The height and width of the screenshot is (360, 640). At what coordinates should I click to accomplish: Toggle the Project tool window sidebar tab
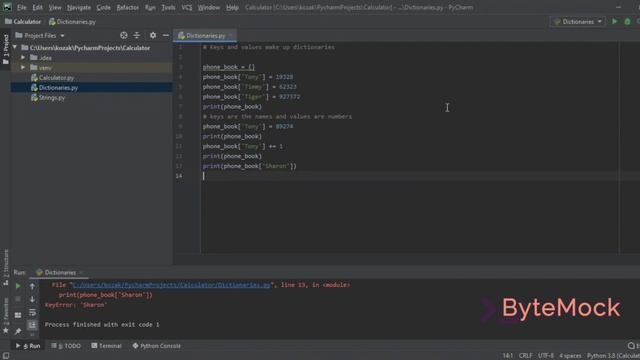click(x=5, y=49)
